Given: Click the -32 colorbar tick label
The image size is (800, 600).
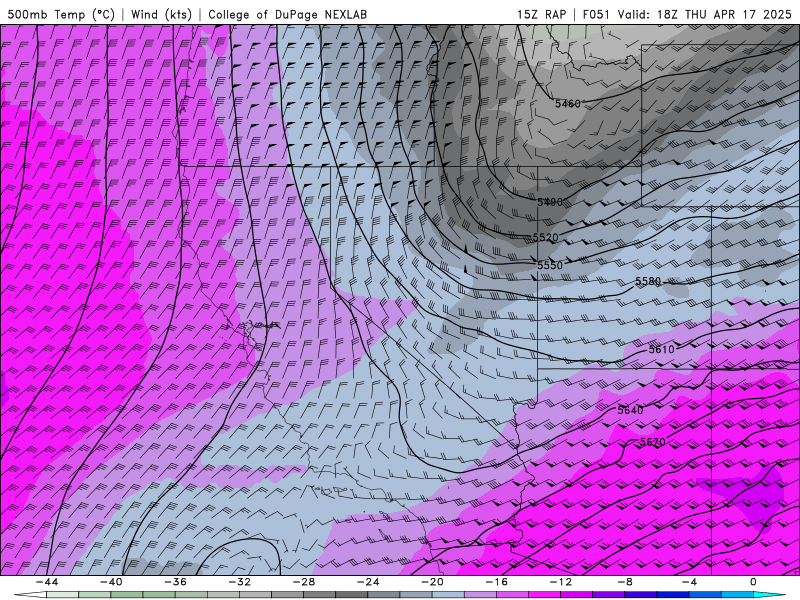Looking at the screenshot, I should pyautogui.click(x=239, y=582).
